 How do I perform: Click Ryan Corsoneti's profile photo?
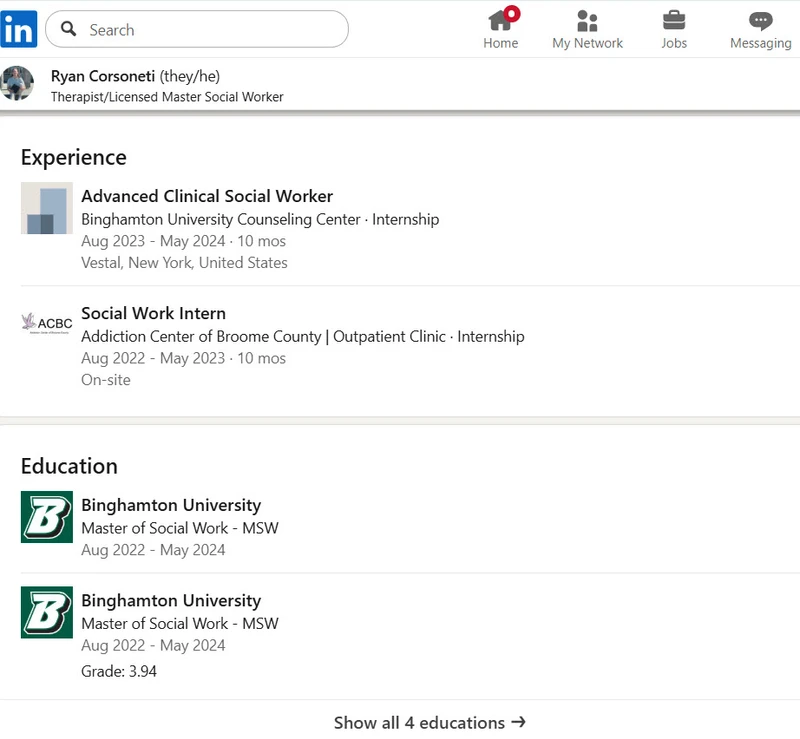point(17,83)
